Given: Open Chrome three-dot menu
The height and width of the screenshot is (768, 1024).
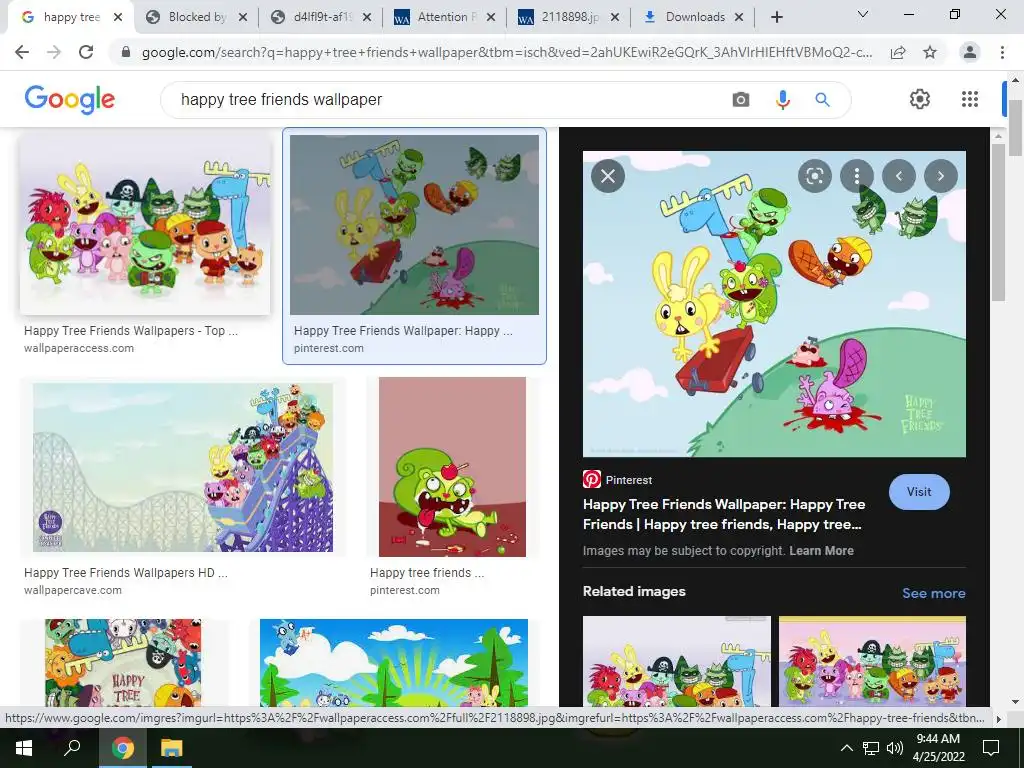Looking at the screenshot, I should 1002,52.
